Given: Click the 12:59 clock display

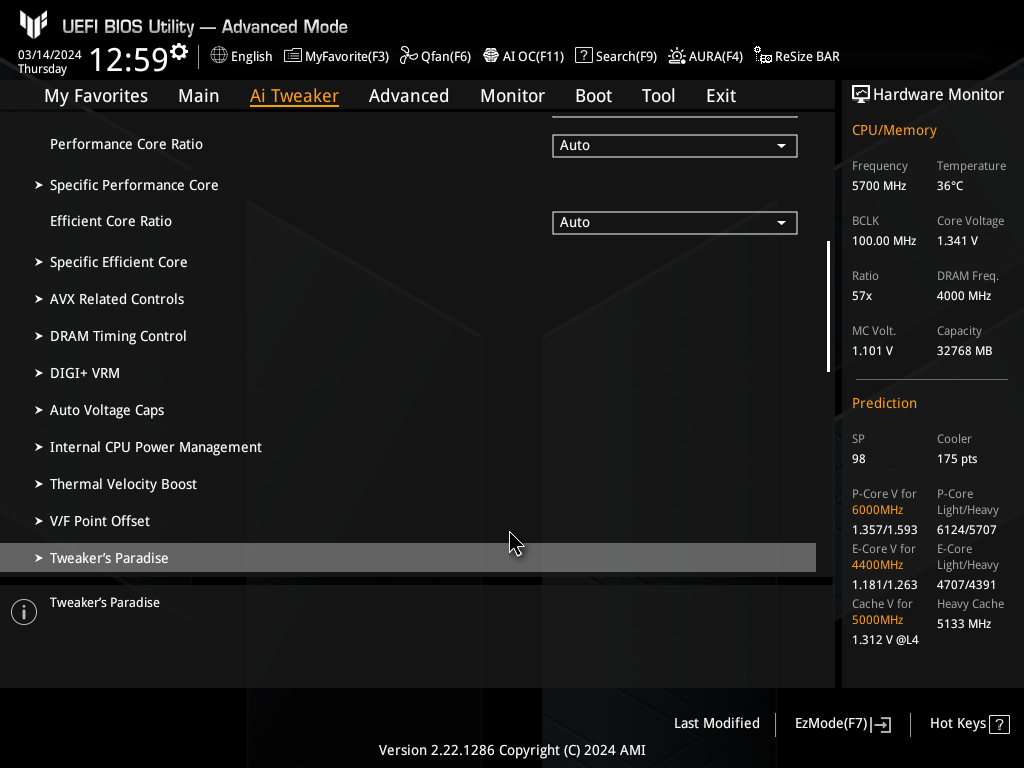Looking at the screenshot, I should 129,59.
